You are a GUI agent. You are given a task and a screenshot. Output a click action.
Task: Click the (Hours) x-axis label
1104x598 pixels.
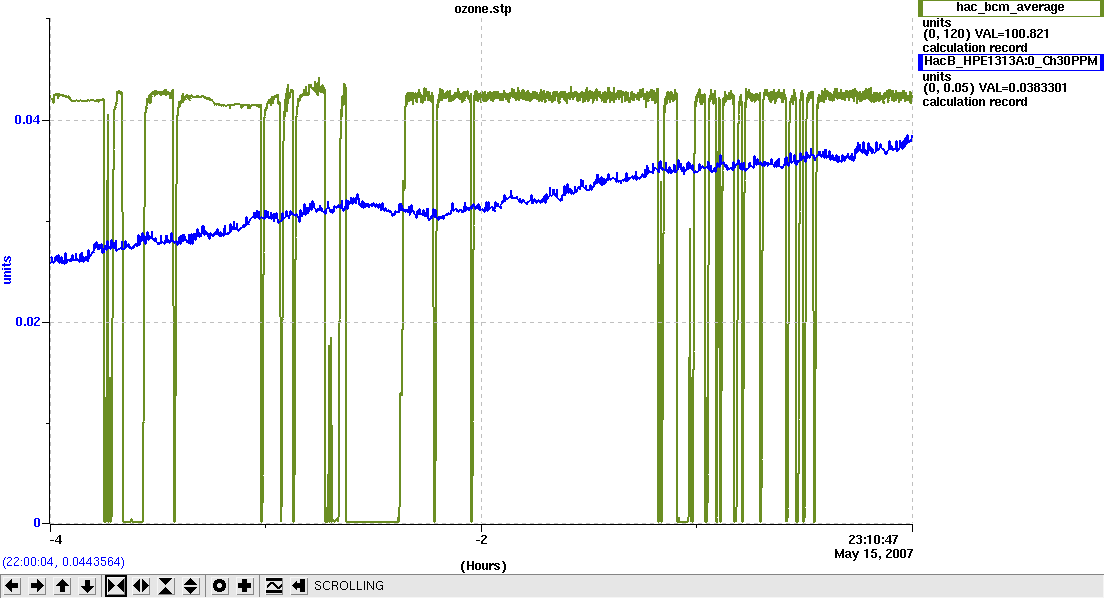[483, 566]
